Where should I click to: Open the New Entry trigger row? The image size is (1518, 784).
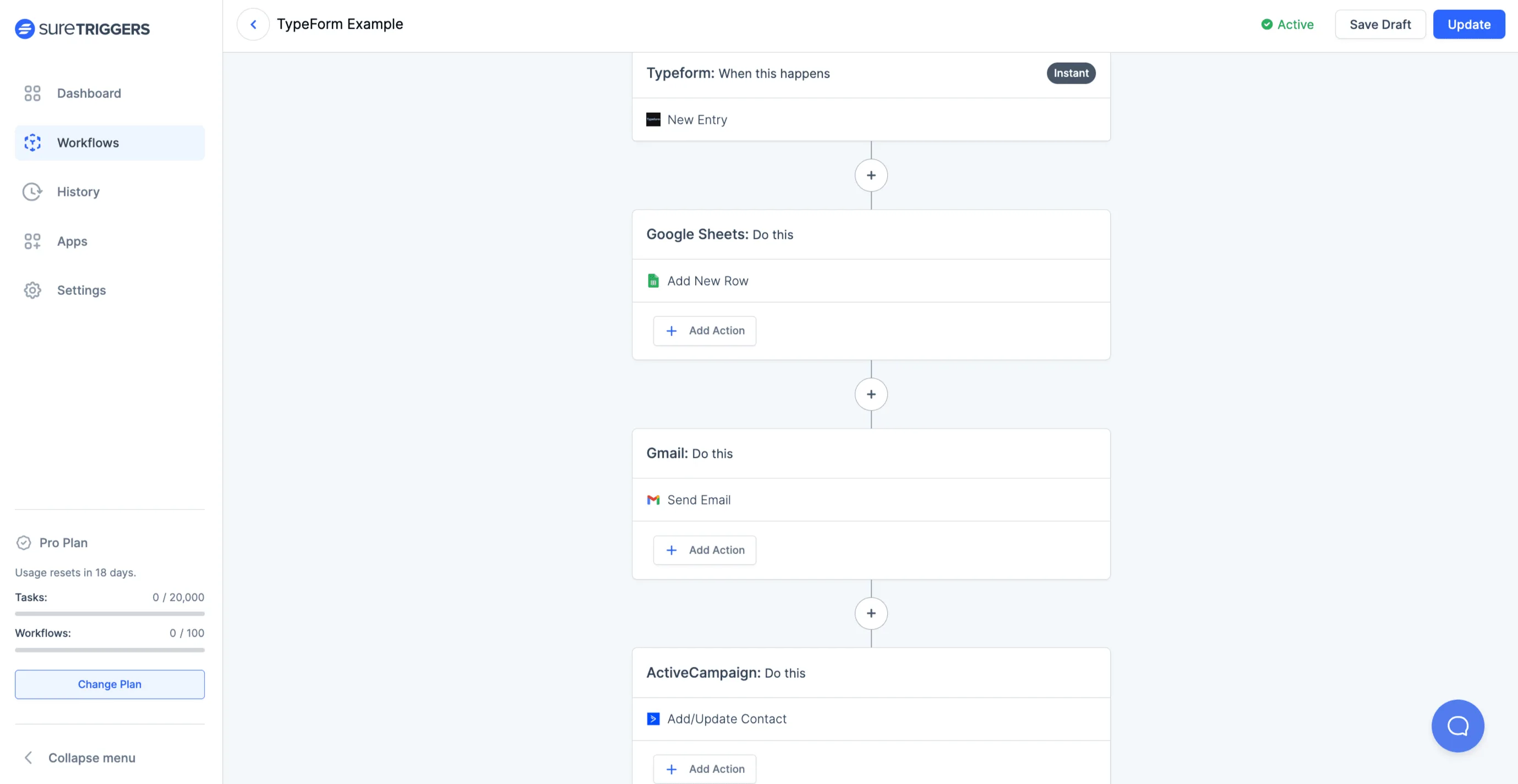(871, 119)
